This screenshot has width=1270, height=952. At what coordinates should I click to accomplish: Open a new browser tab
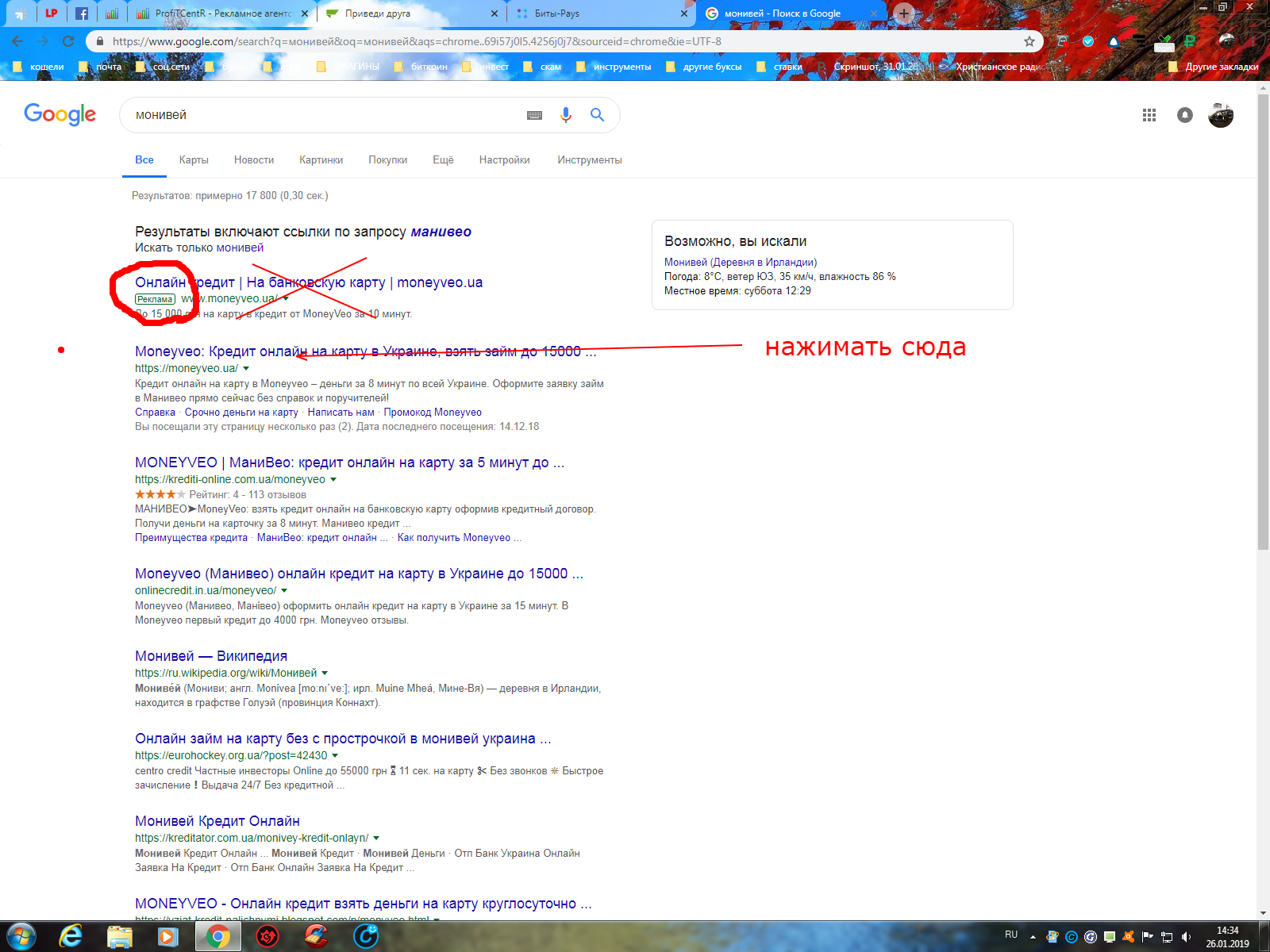pyautogui.click(x=903, y=13)
